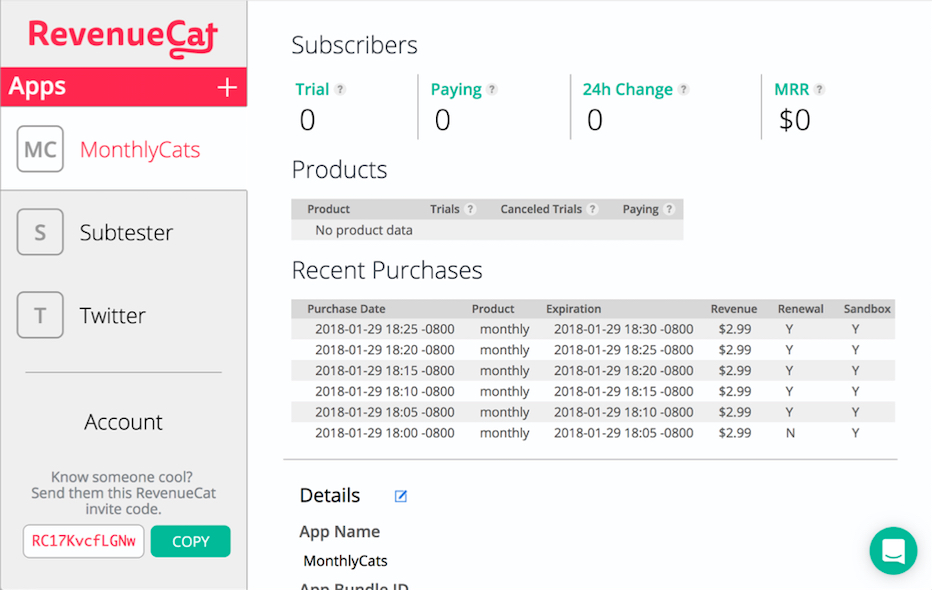The image size is (932, 590).
Task: Click the Trial metric label
Action: point(312,89)
